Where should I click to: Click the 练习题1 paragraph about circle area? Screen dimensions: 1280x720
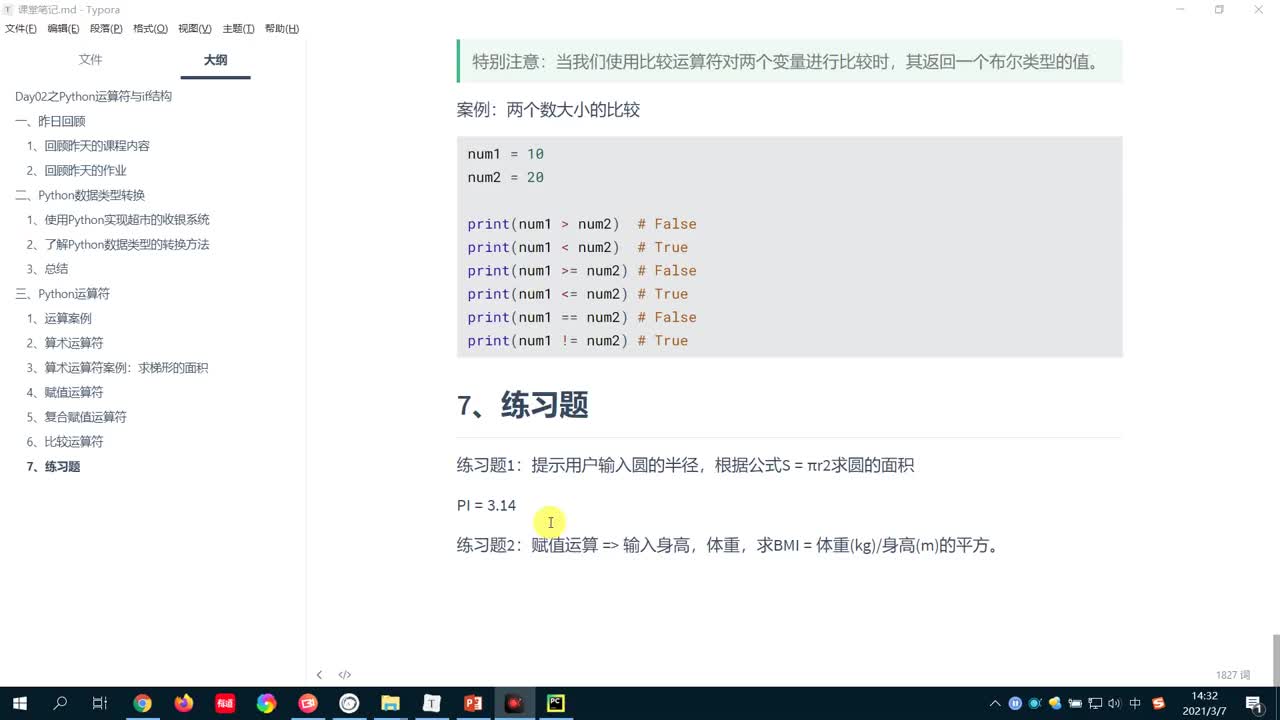[685, 465]
